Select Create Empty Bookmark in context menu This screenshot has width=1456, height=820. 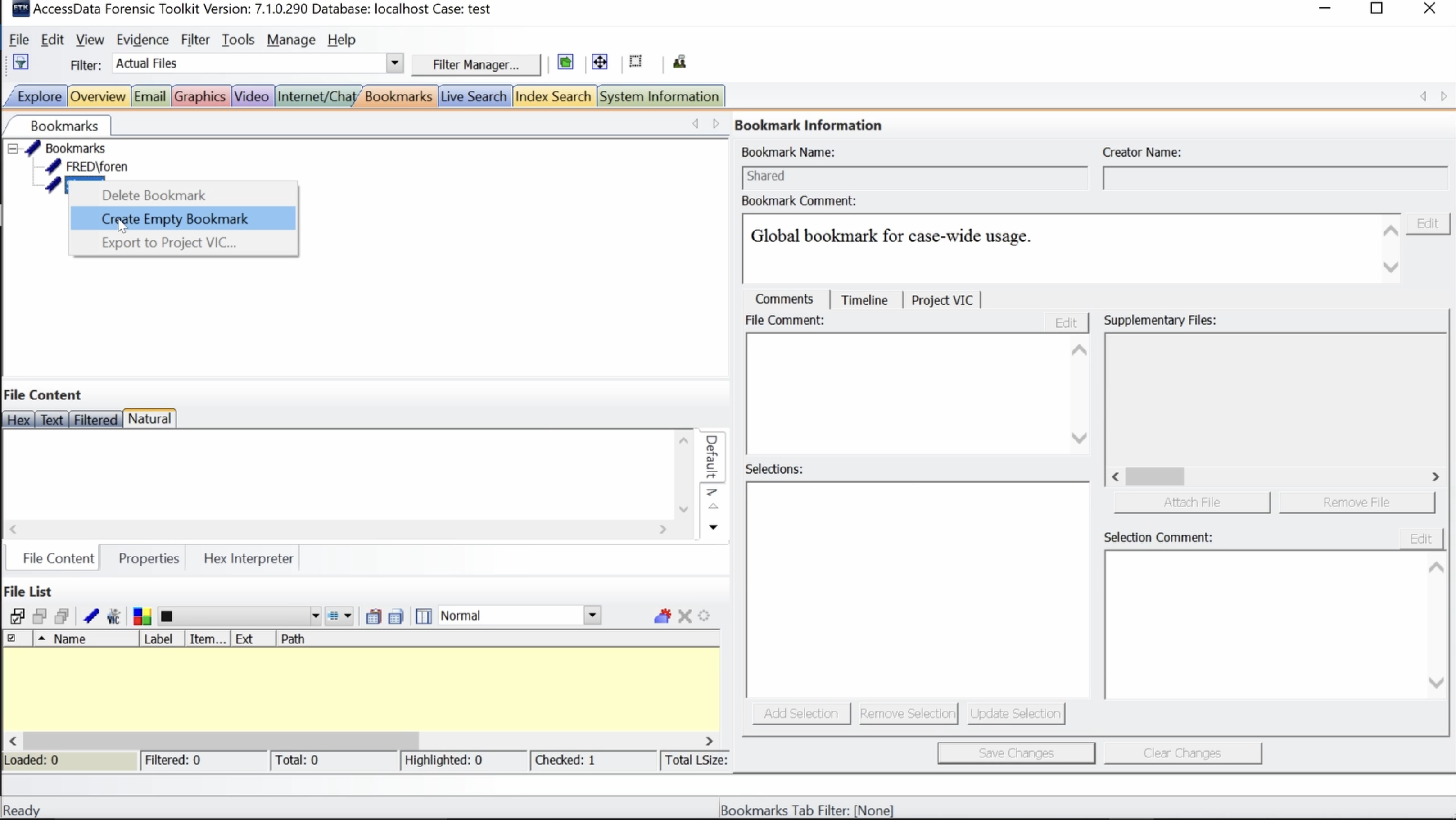point(183,219)
